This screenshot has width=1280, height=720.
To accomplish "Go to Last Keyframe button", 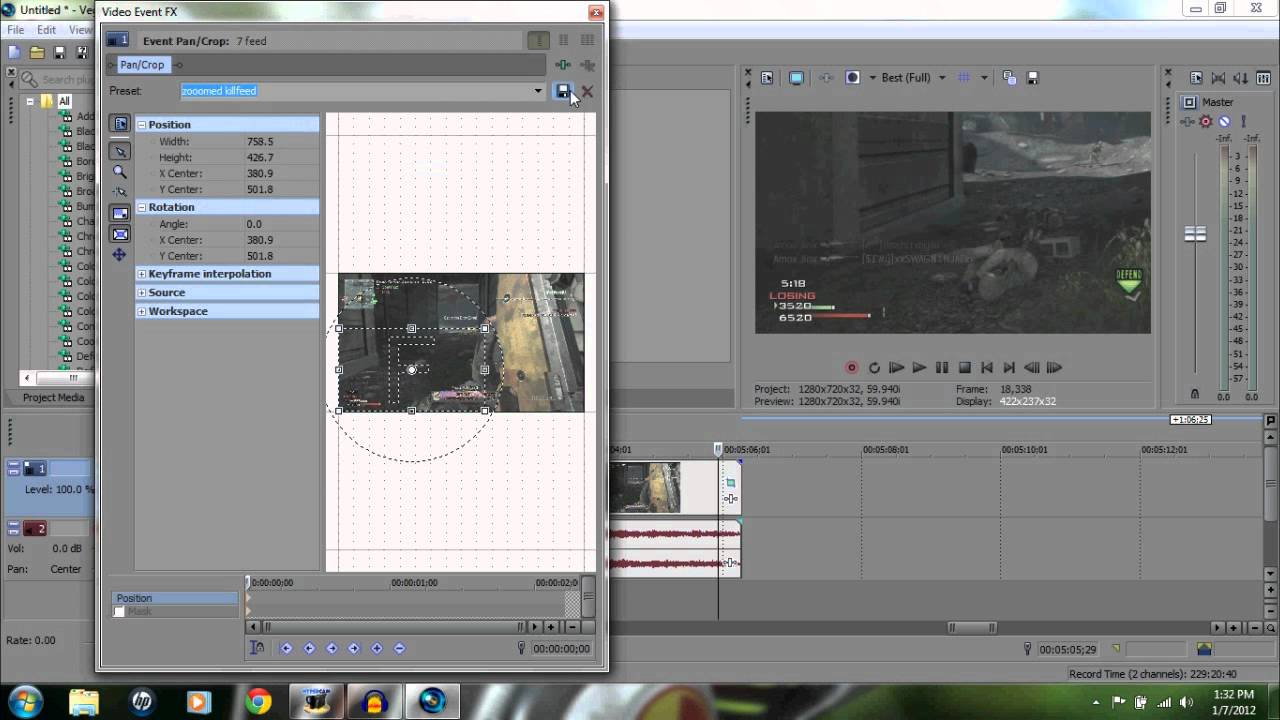I will point(354,648).
